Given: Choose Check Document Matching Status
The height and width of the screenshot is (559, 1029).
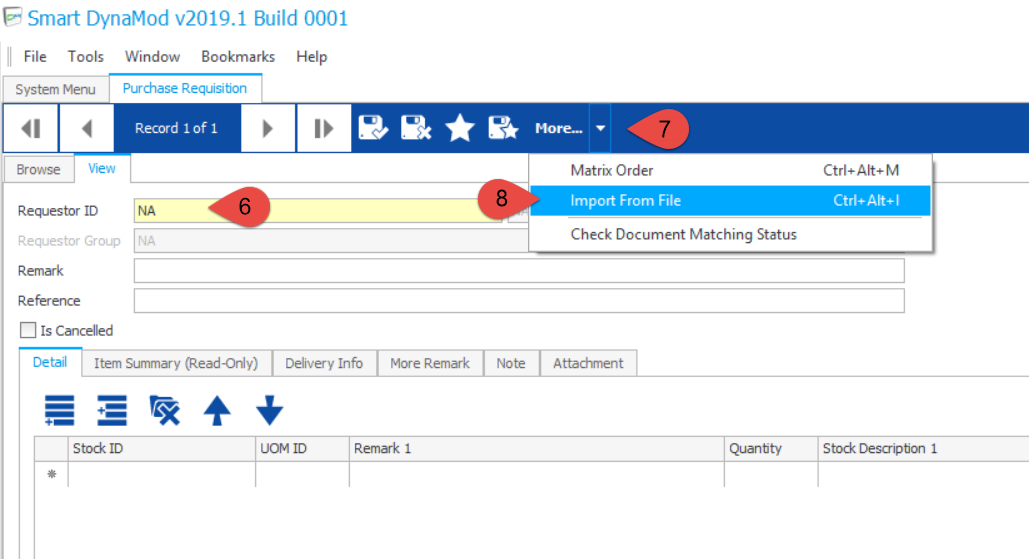Looking at the screenshot, I should click(730, 234).
